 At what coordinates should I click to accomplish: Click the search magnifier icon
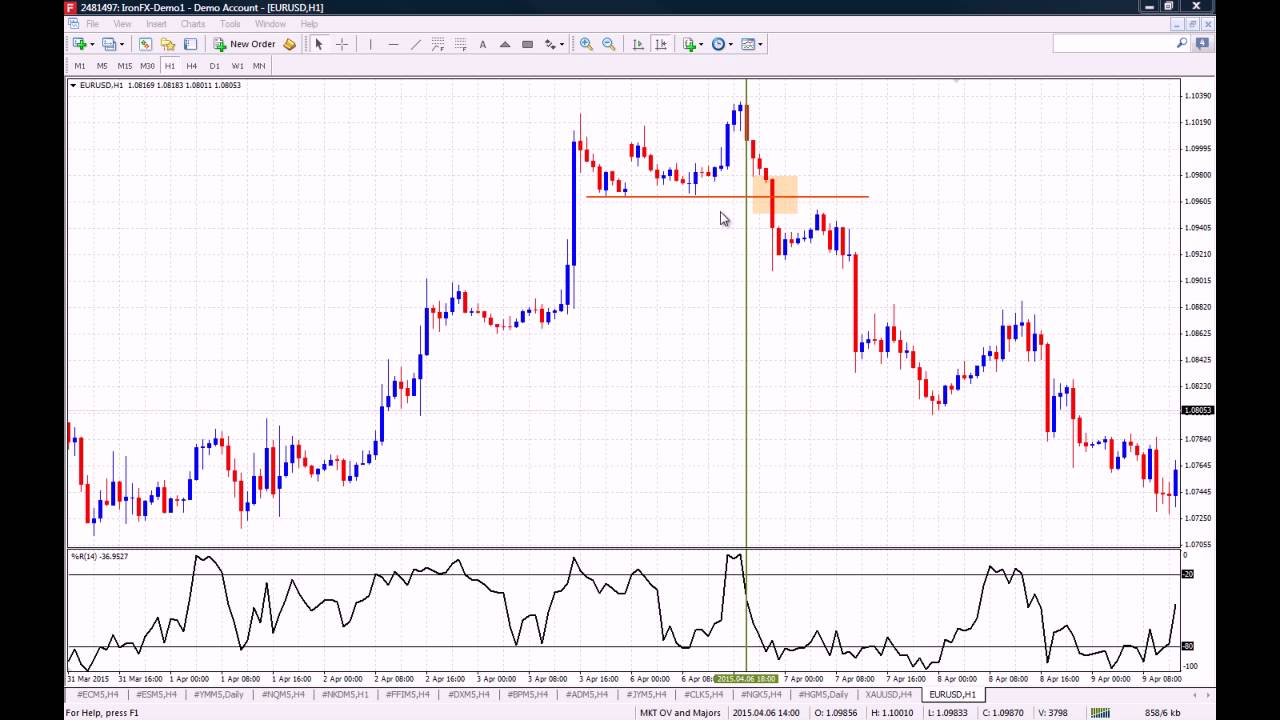click(1182, 43)
